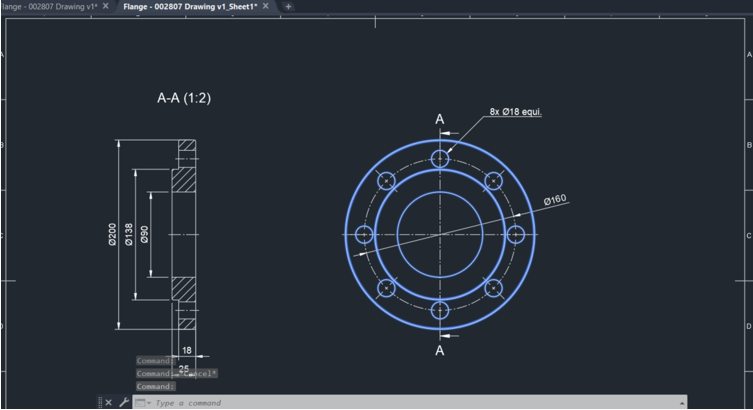This screenshot has height=410, width=753.
Task: Select the Ø200 dimension text
Action: [112, 234]
